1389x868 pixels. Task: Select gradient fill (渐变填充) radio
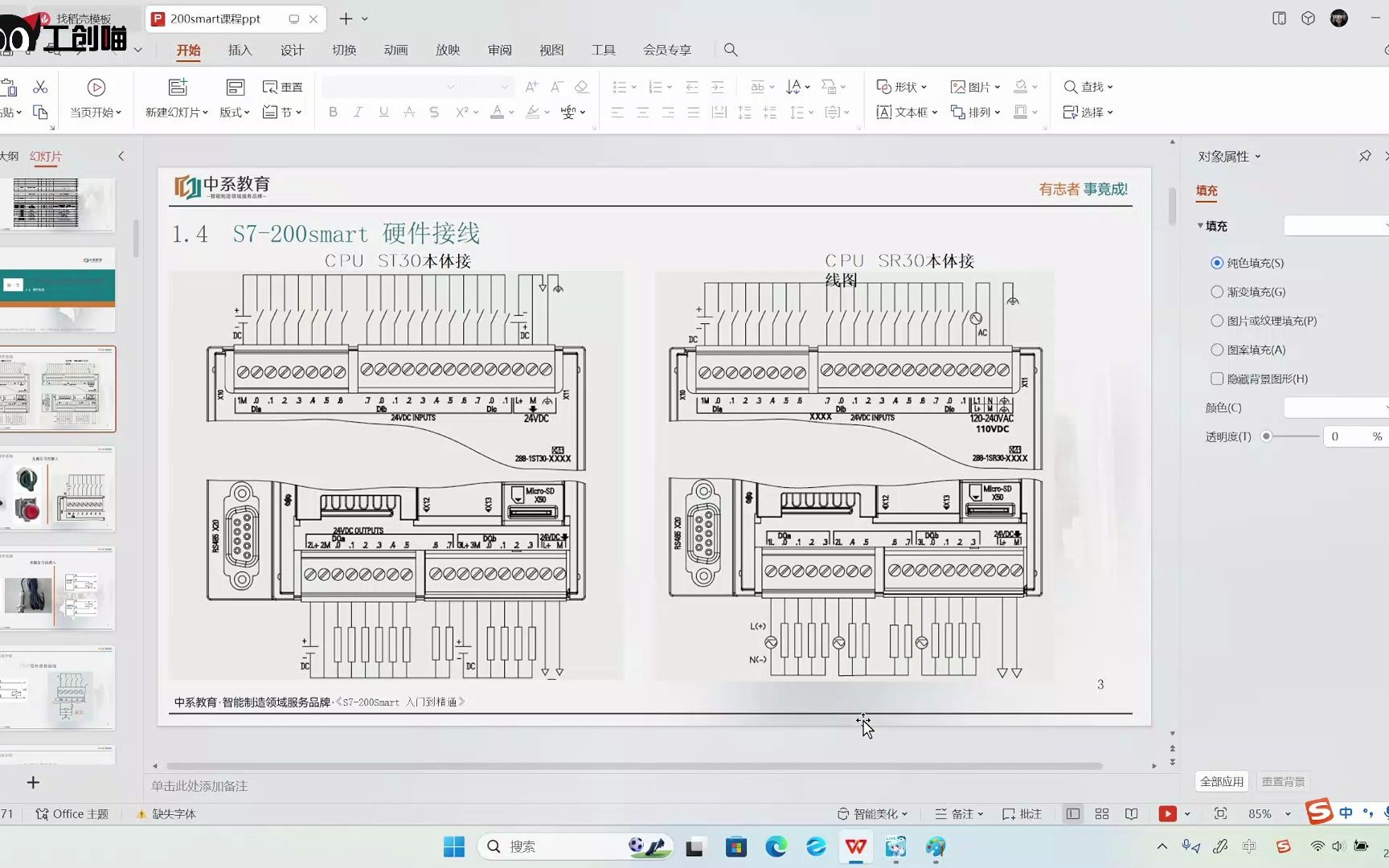tap(1217, 292)
